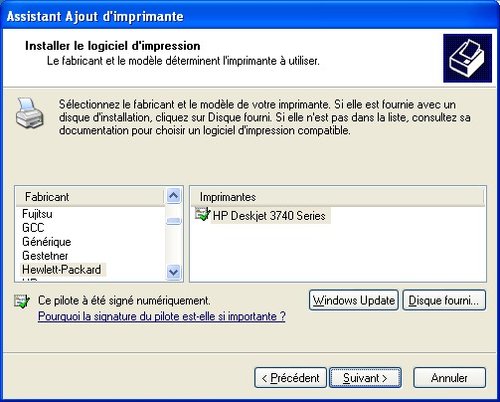Click scroll up arrow of manufacturer list

[x=174, y=196]
